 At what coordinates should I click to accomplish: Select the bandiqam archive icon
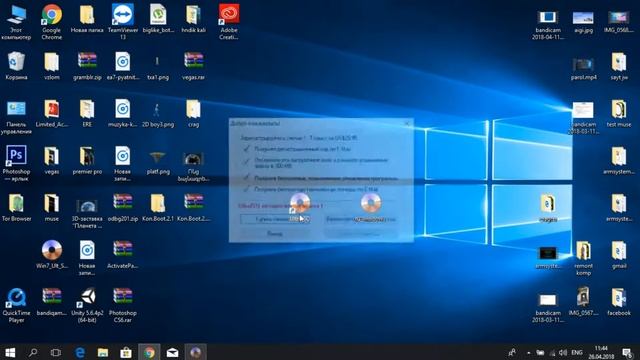click(51, 302)
